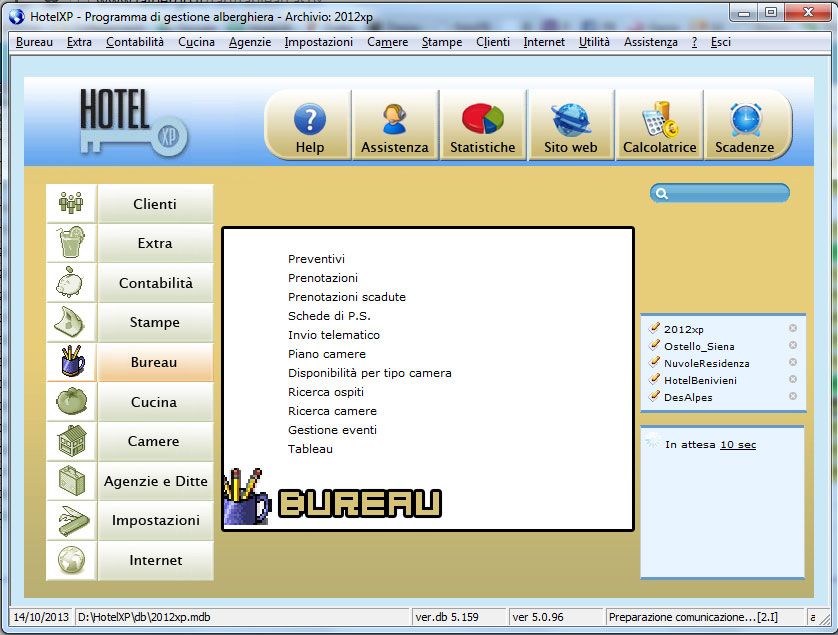Click the Extra drink glass icon
Image resolution: width=838 pixels, height=635 pixels.
click(x=71, y=243)
